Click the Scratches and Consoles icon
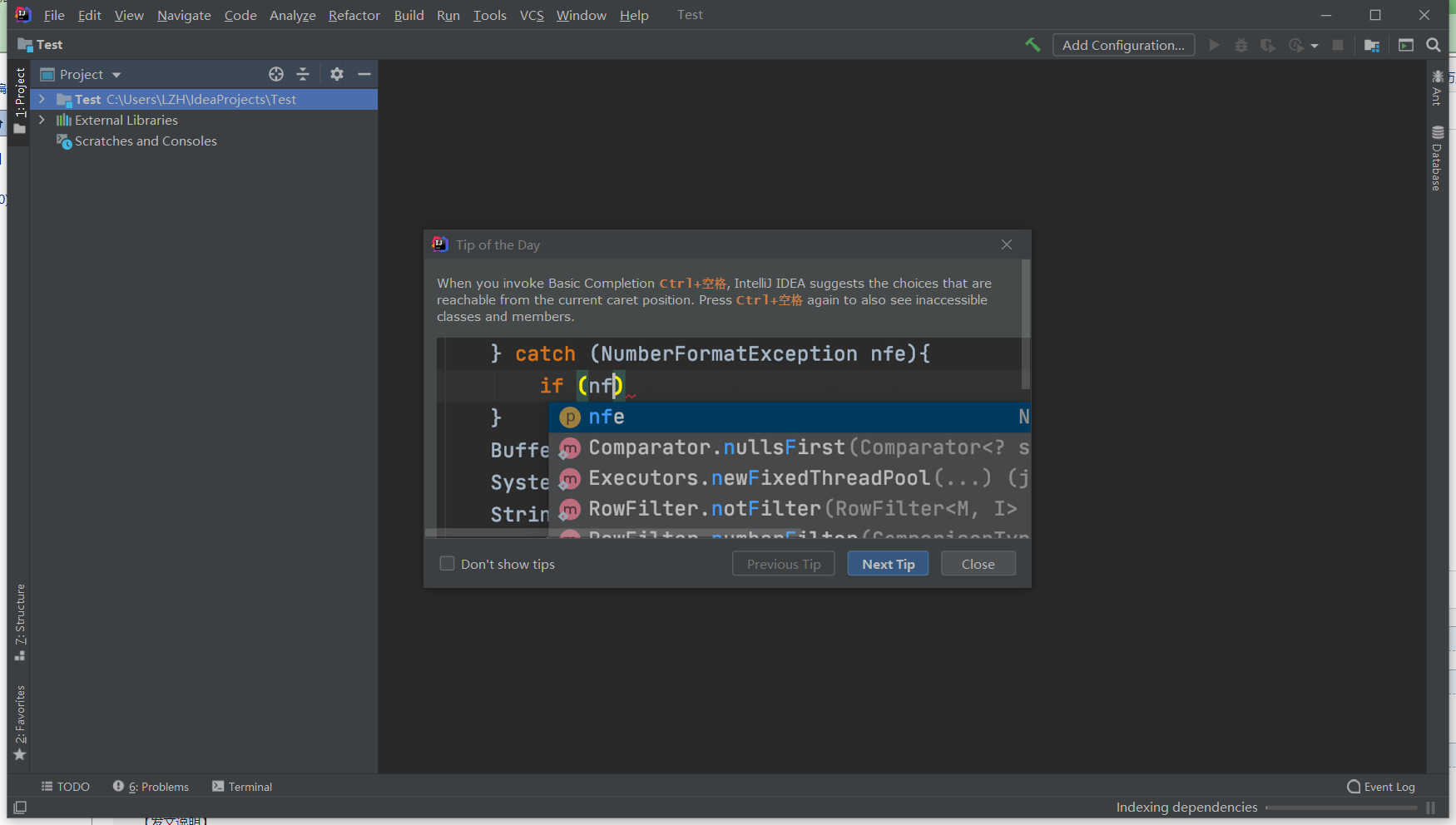 point(64,141)
